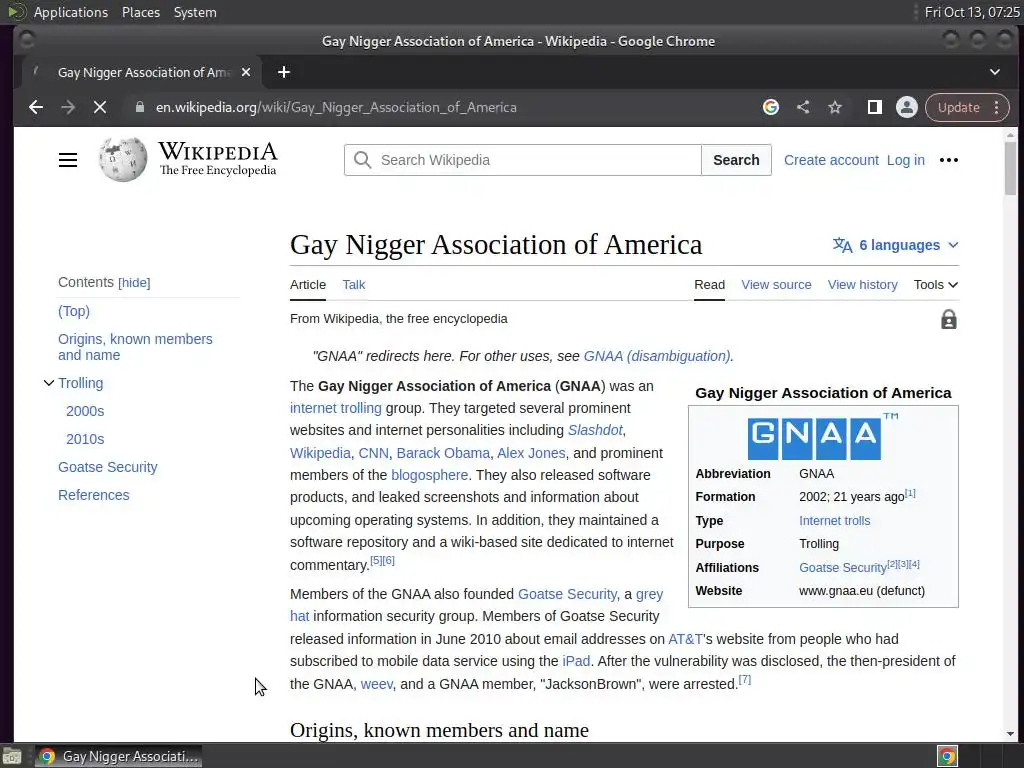
Task: Open Wikipedia's hamburger main menu
Action: pyautogui.click(x=68, y=160)
